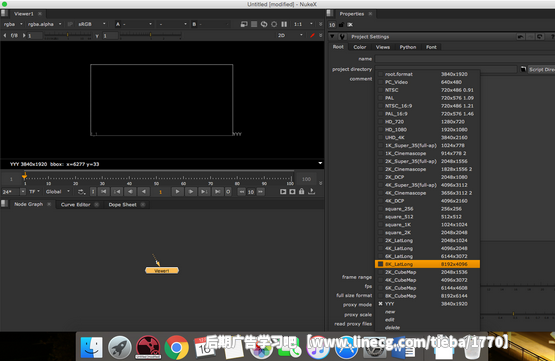Open Chrome from the Dock

(x=176, y=348)
